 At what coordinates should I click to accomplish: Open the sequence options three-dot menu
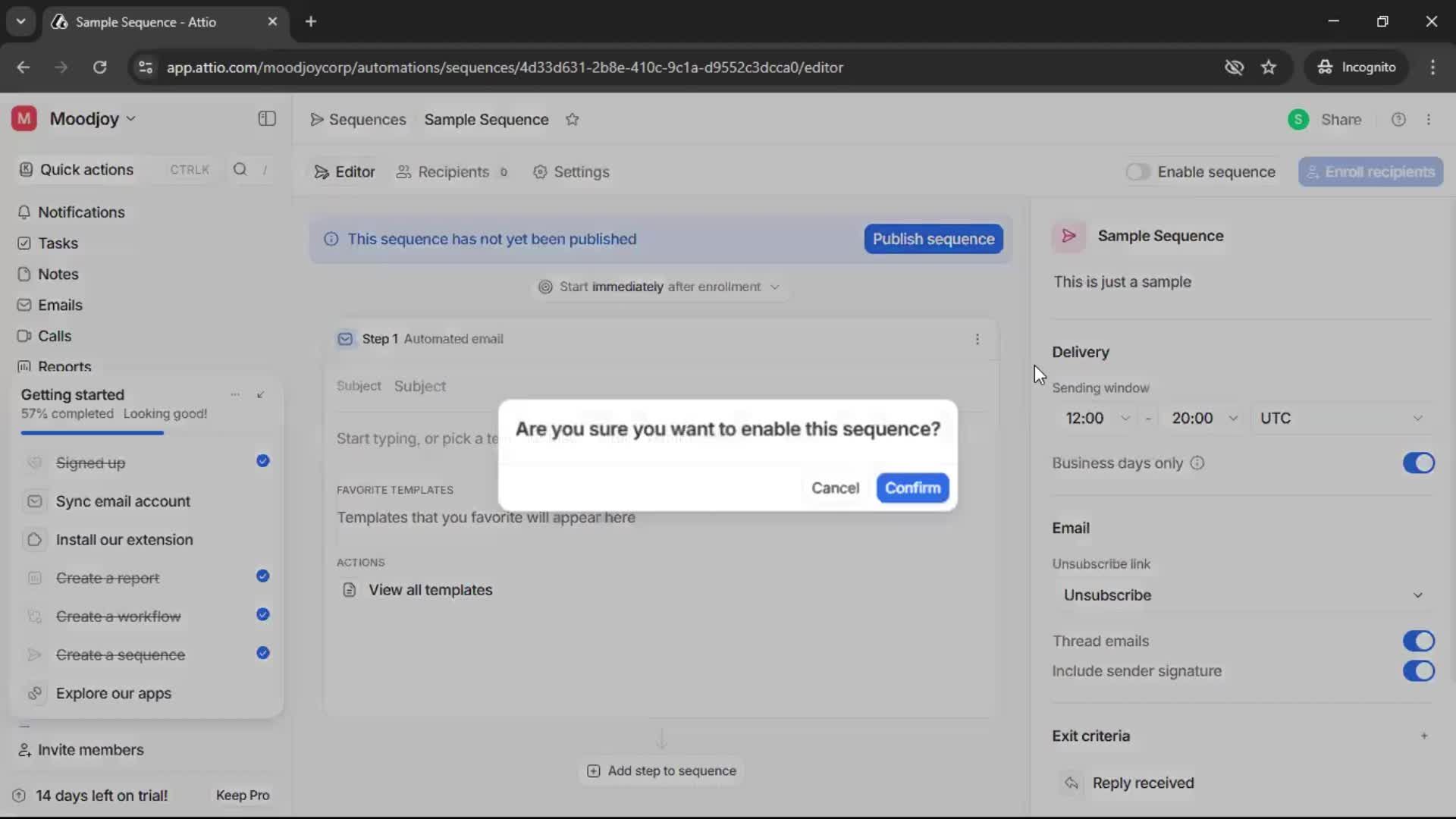coord(1430,119)
